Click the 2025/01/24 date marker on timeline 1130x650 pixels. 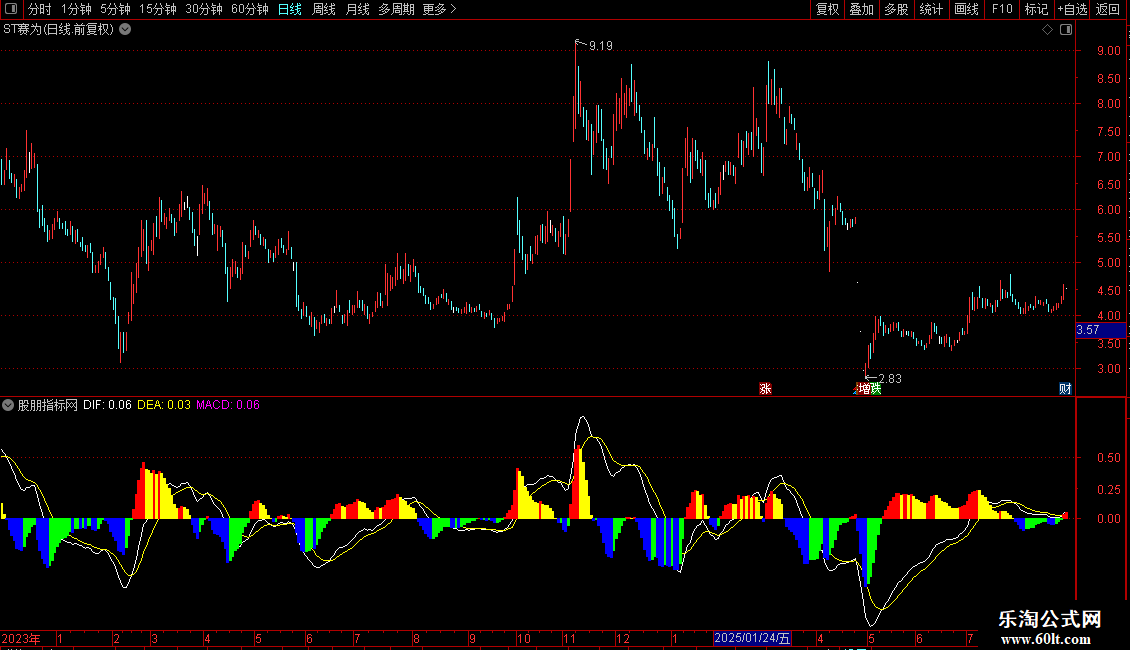tap(752, 638)
